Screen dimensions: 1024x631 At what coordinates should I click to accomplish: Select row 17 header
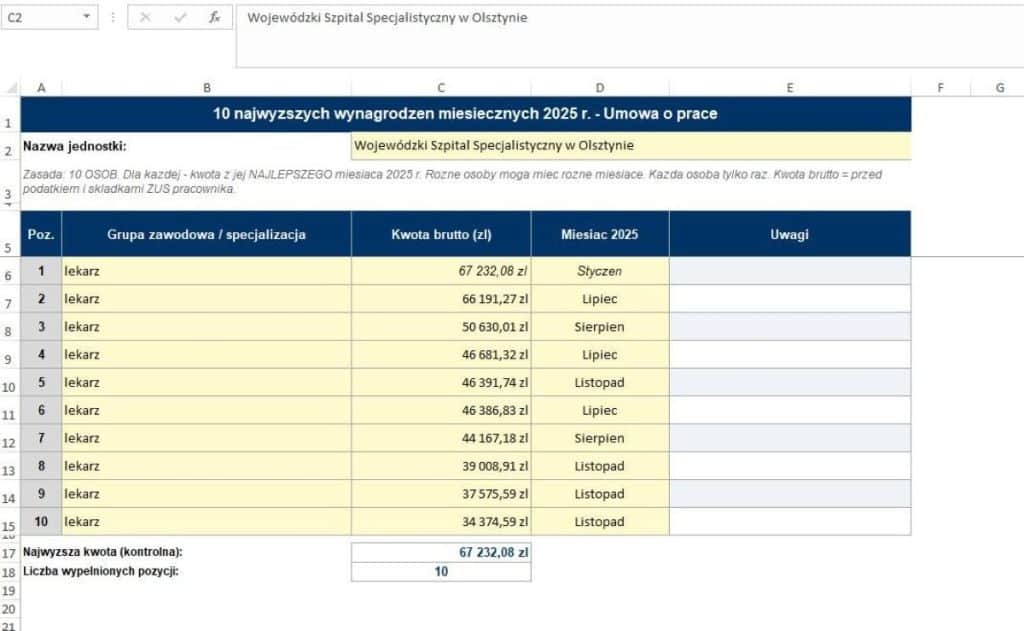(9, 553)
